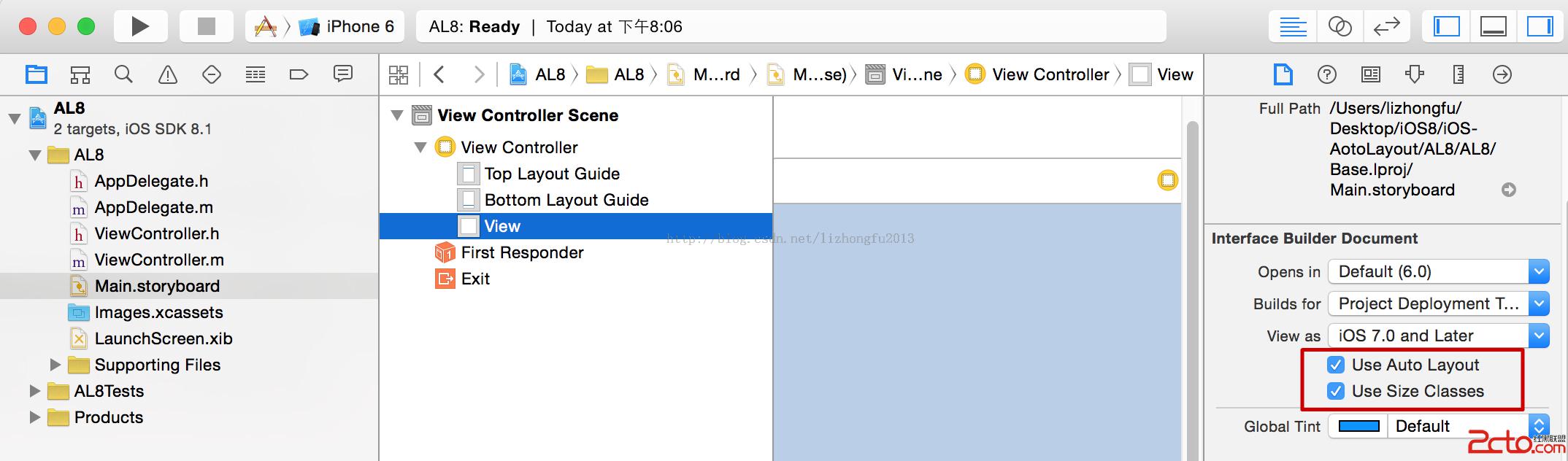Disable Use Size Classes checkbox

point(1336,391)
